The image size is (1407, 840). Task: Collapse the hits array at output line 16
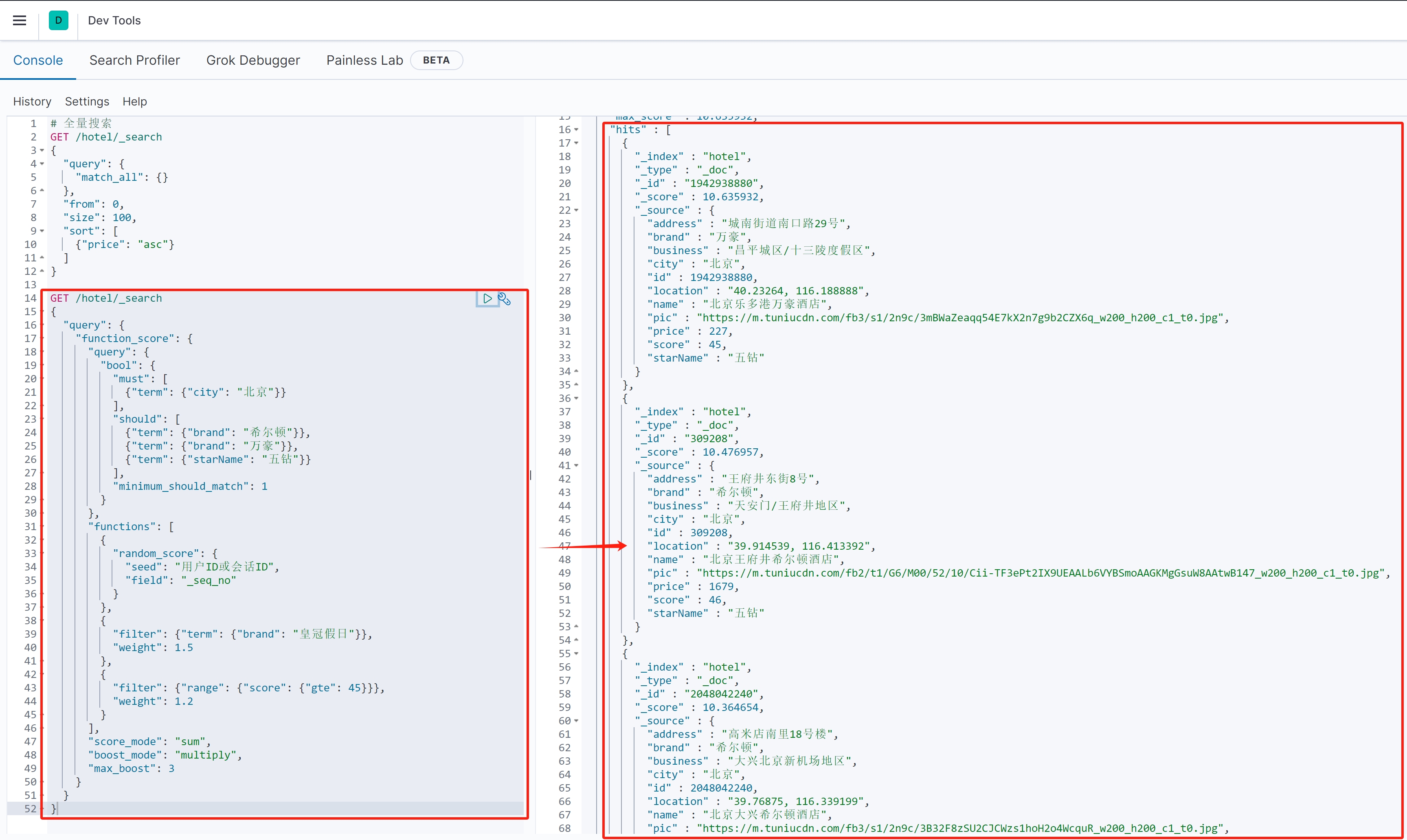576,130
